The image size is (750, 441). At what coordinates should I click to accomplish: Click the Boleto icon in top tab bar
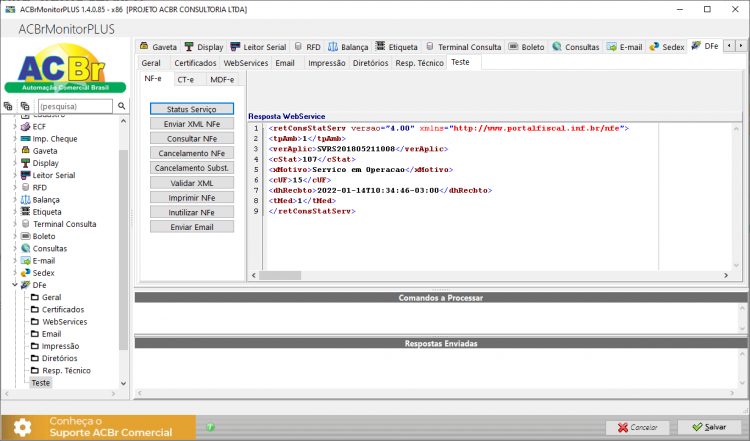[x=513, y=46]
